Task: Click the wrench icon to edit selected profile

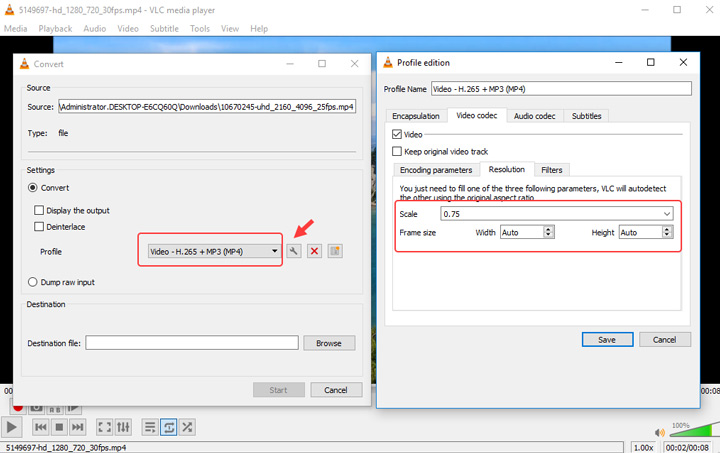Action: coord(294,251)
